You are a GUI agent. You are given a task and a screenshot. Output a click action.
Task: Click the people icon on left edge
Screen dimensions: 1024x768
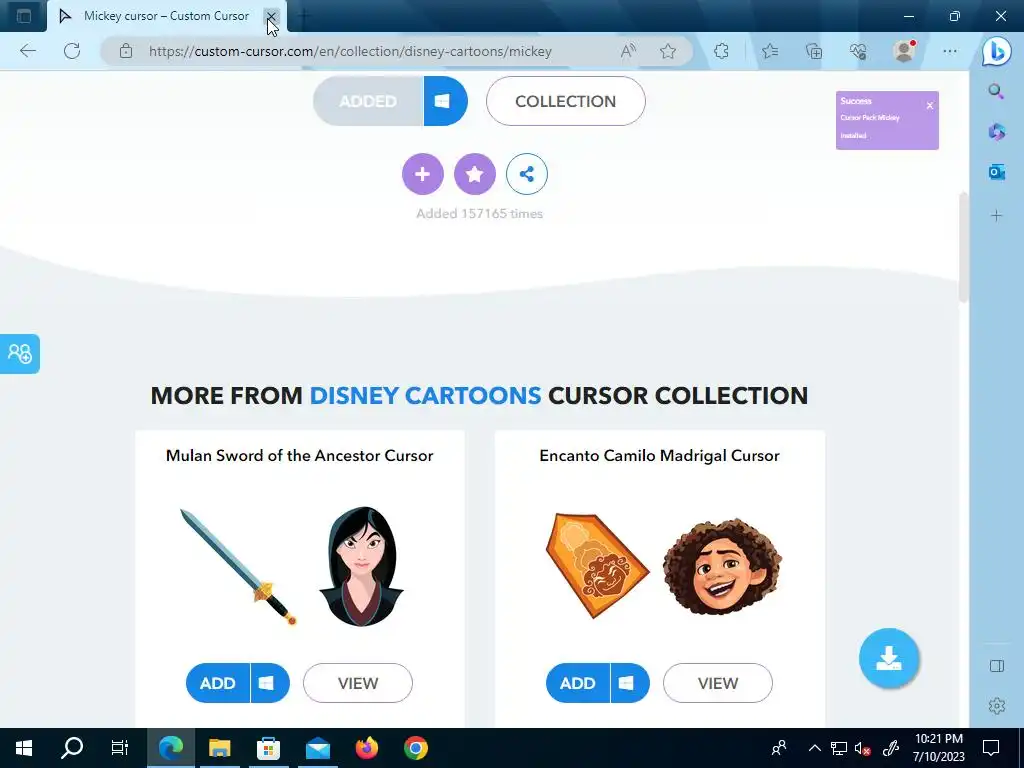(x=20, y=354)
